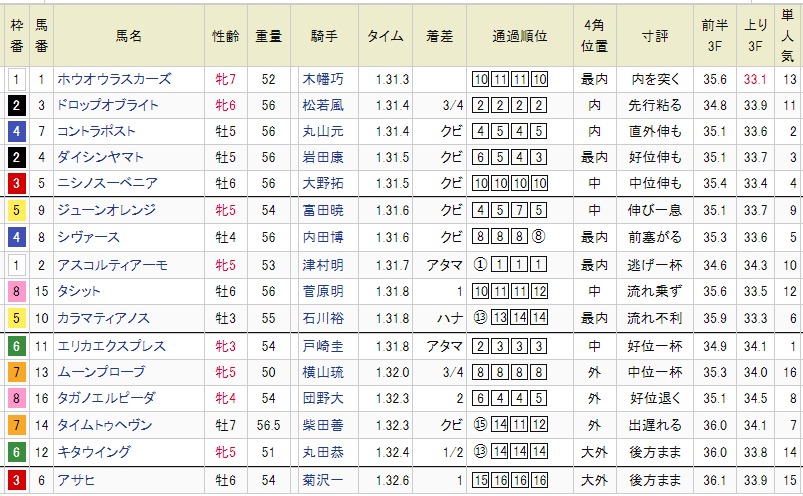Open jockey 戸崎圭 profile
803x496 pixels.
(322, 345)
